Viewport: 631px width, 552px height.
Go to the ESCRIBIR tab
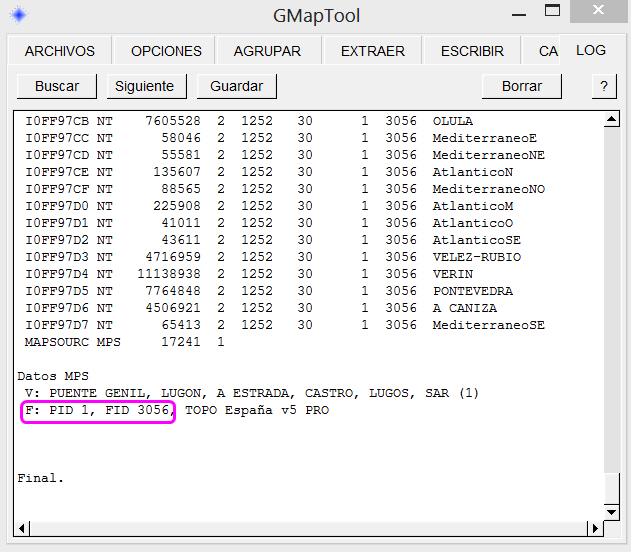tap(472, 51)
